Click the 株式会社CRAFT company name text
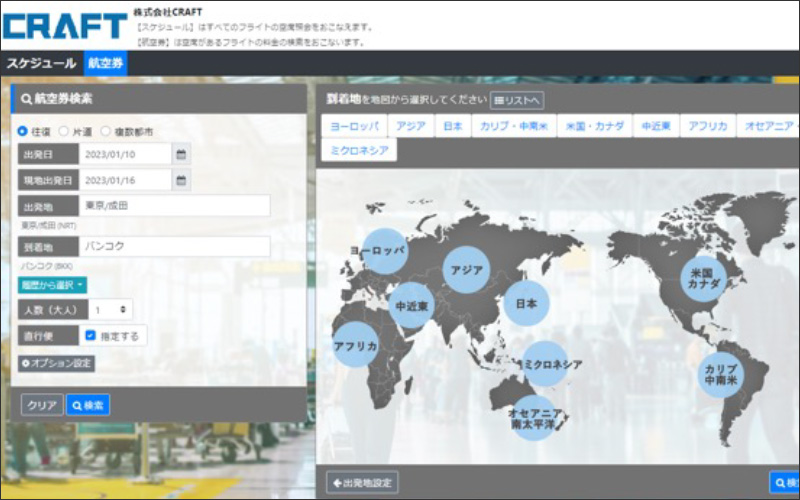This screenshot has width=800, height=500. point(168,11)
